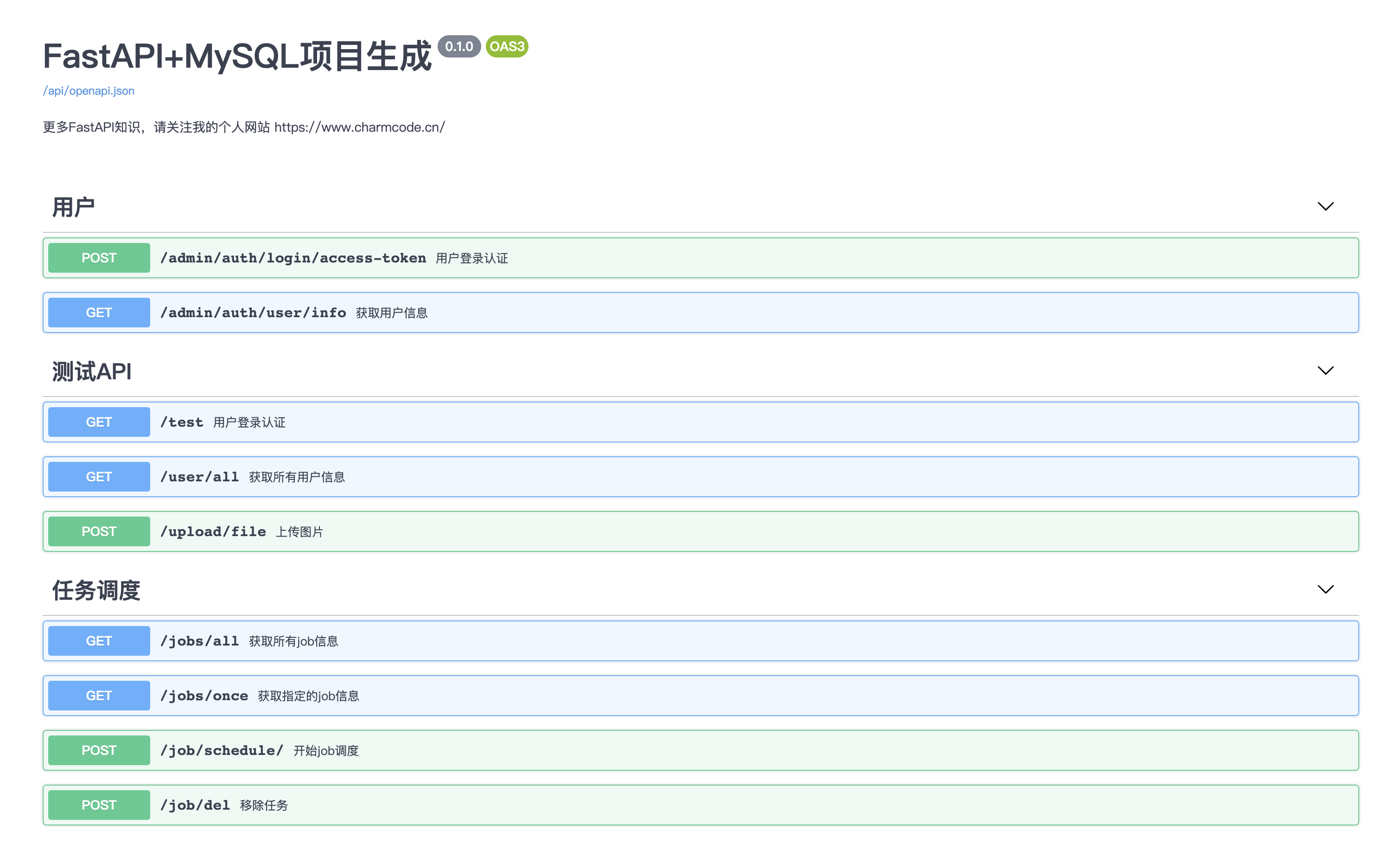Click the GET badge for /admin/auth/user/info

[99, 313]
